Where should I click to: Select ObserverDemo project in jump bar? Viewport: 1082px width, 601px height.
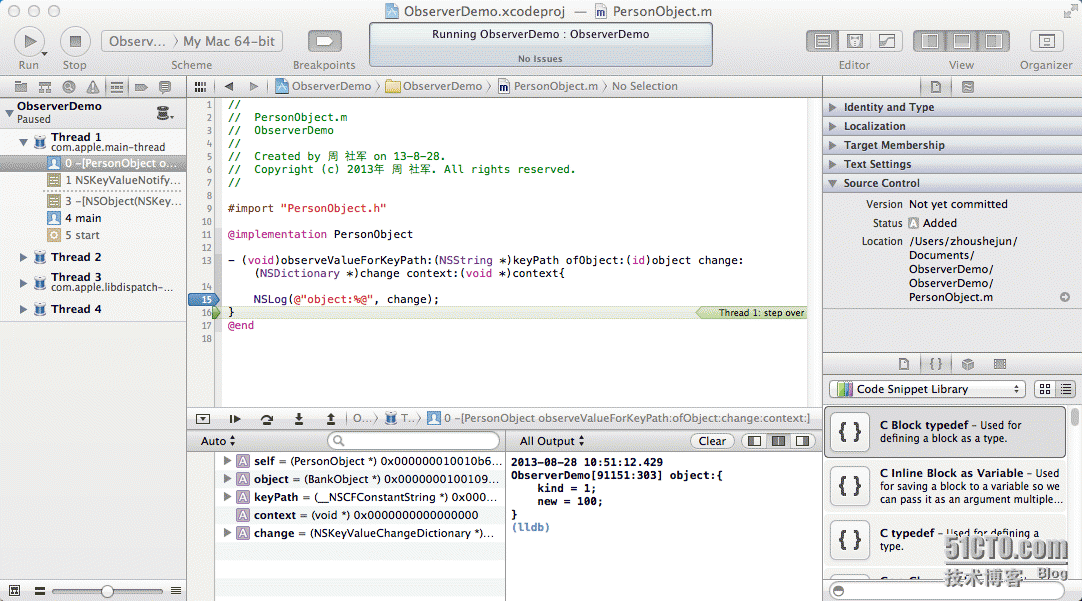pyautogui.click(x=323, y=86)
